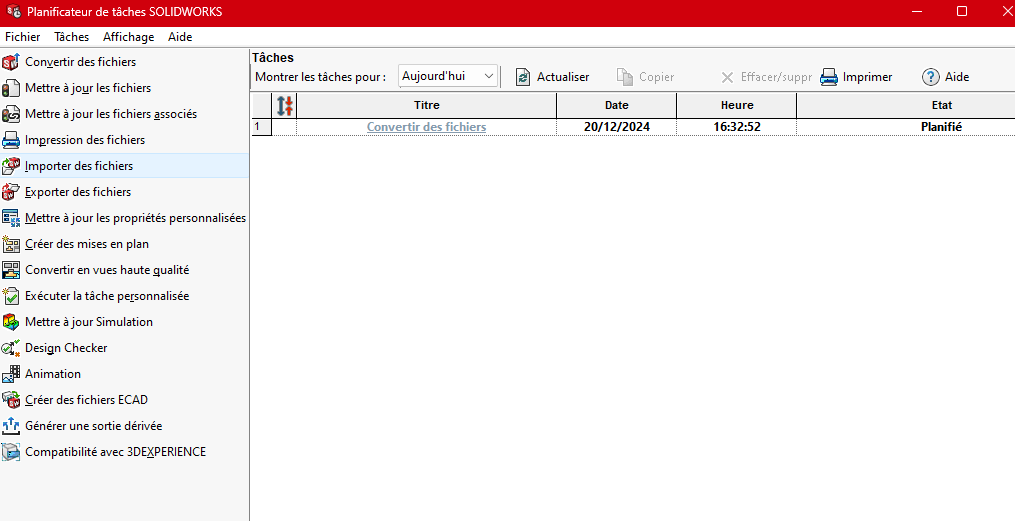This screenshot has width=1015, height=521.
Task: Open the Affichage menu
Action: [129, 37]
